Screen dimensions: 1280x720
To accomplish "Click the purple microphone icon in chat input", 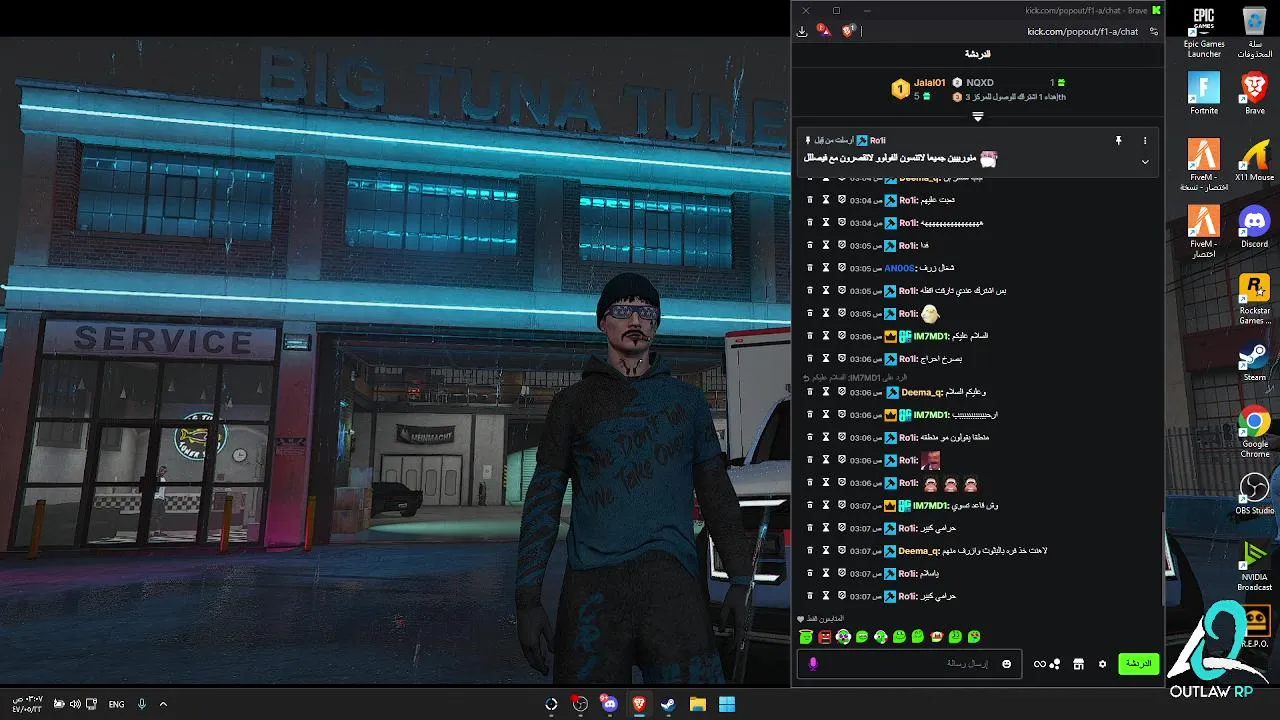I will (813, 663).
